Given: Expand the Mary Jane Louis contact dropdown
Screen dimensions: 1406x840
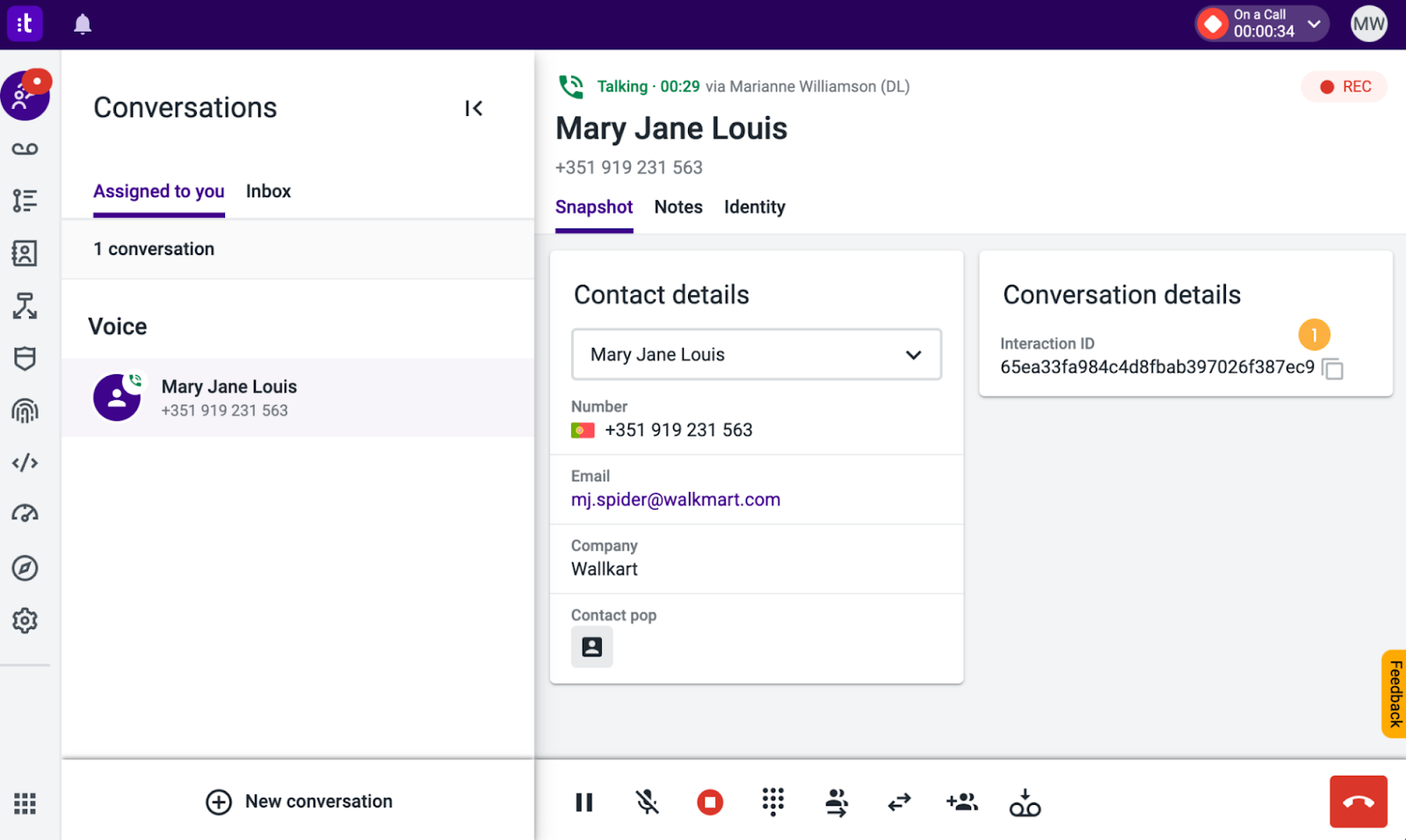Looking at the screenshot, I should 757,354.
